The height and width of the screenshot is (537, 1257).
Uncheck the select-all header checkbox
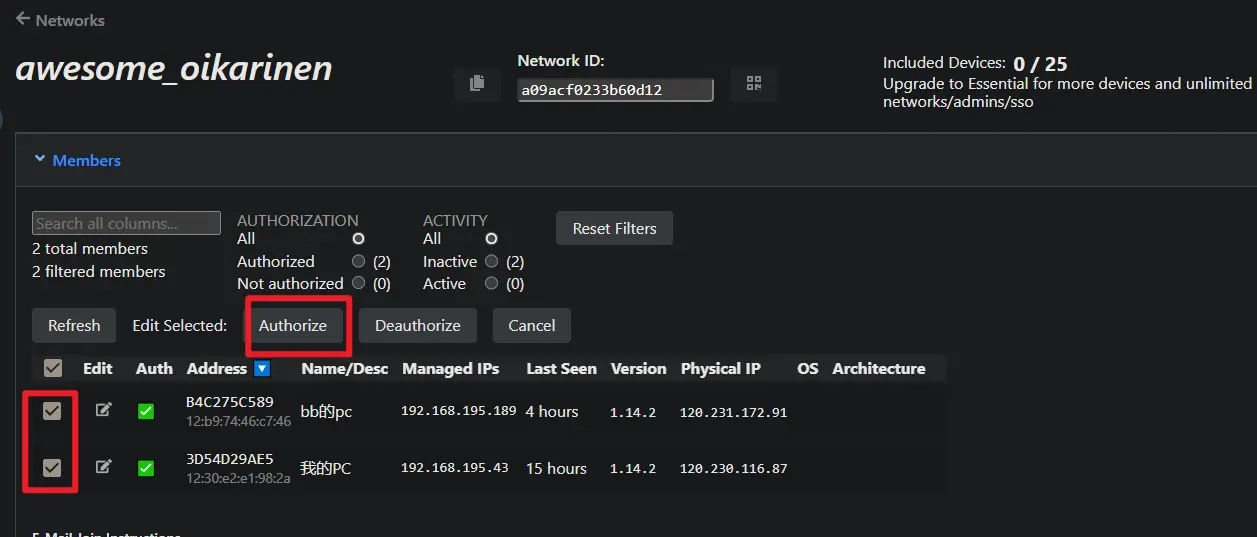[x=53, y=369]
